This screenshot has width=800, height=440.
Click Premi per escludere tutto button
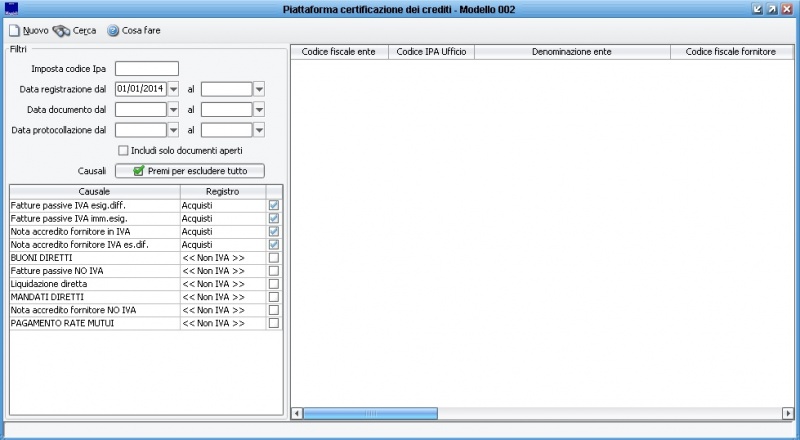pyautogui.click(x=190, y=171)
